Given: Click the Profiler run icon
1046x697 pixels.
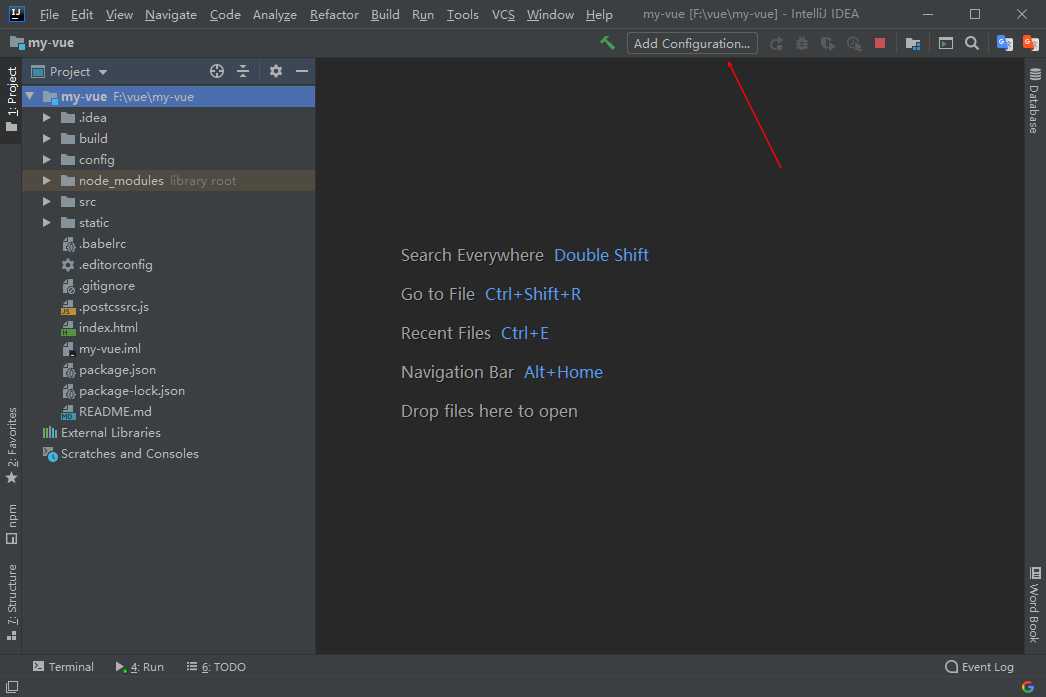Looking at the screenshot, I should 854,43.
